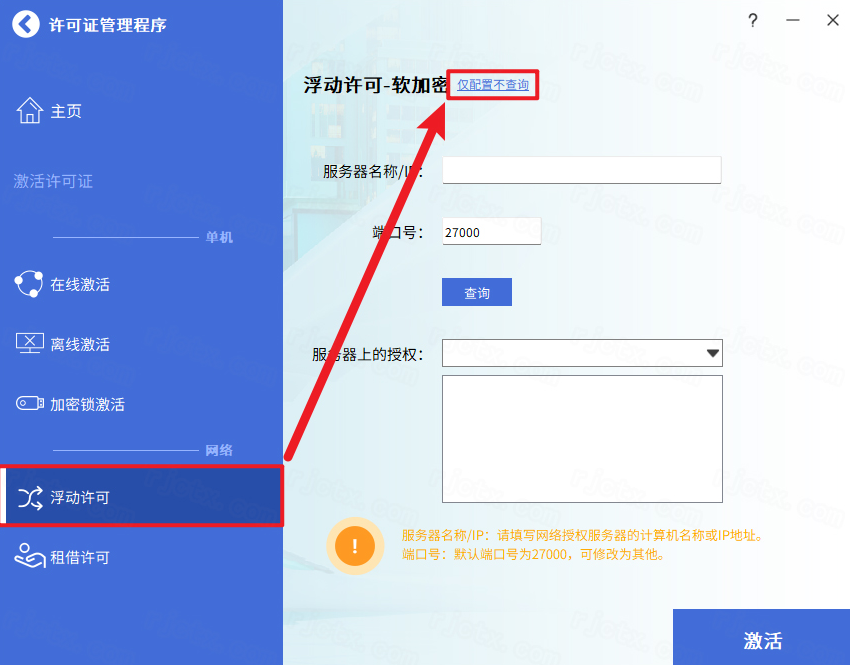Click the 激活 button

761,637
